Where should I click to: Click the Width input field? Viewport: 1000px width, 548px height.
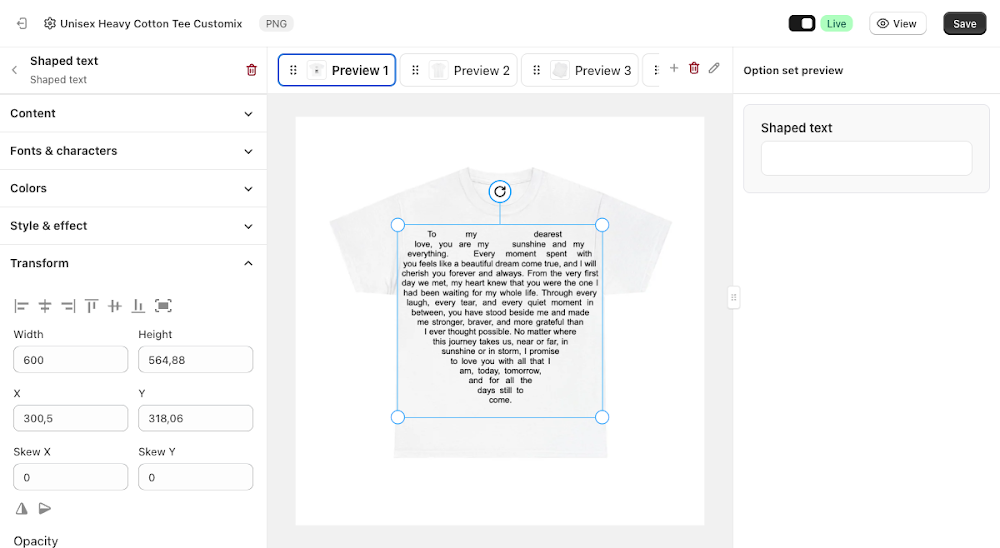(71, 360)
